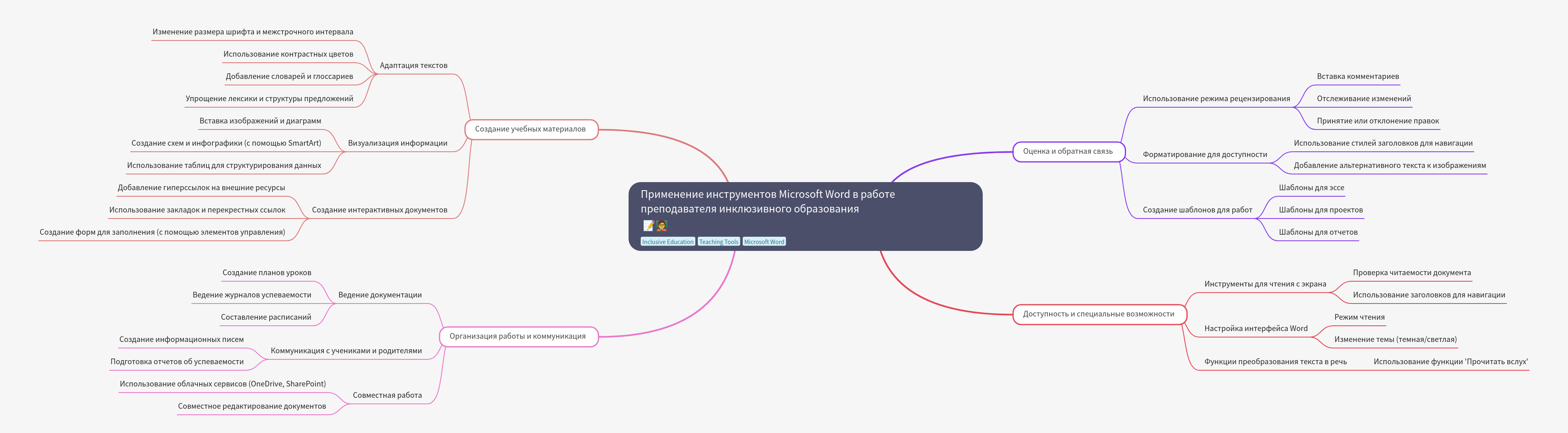Select the Режим чтения leaf node
The width and height of the screenshot is (1568, 433).
pyautogui.click(x=1359, y=317)
